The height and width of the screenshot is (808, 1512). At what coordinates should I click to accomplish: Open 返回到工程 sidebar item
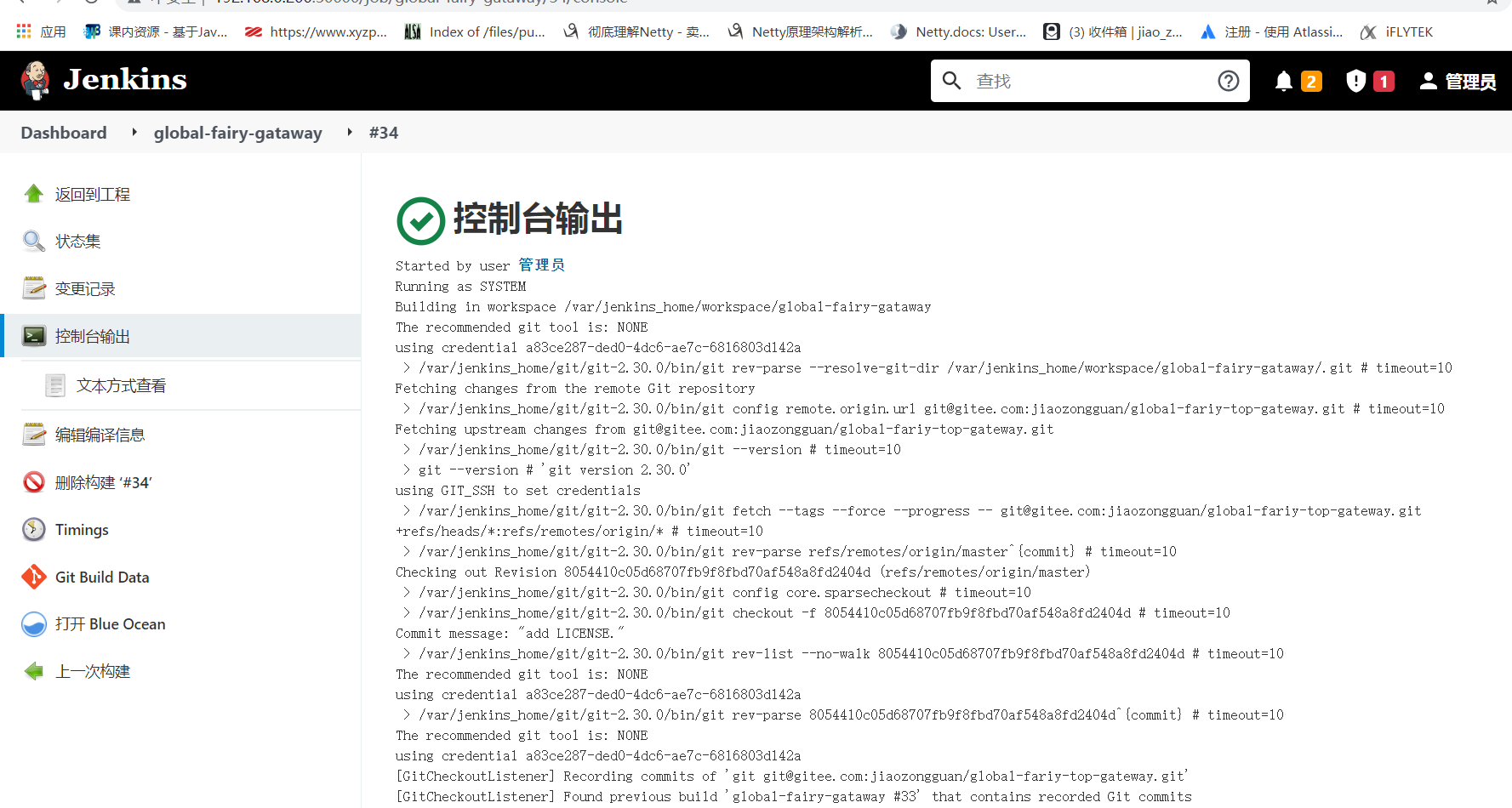coord(93,195)
